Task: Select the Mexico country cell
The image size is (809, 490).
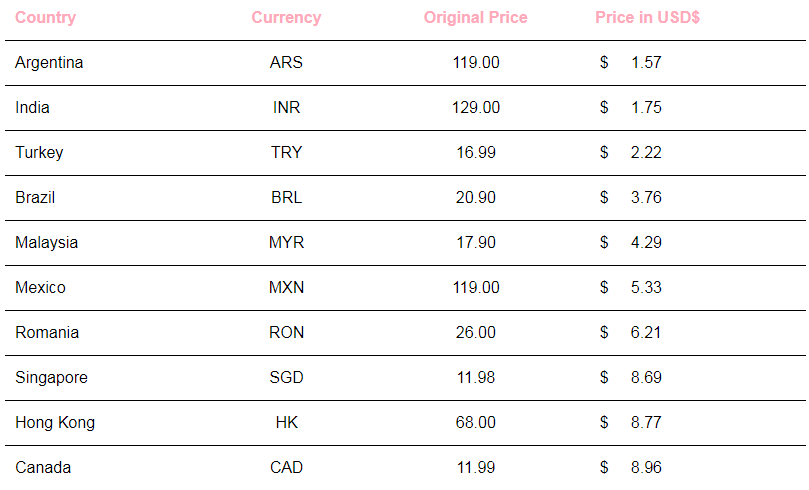Action: coord(40,287)
